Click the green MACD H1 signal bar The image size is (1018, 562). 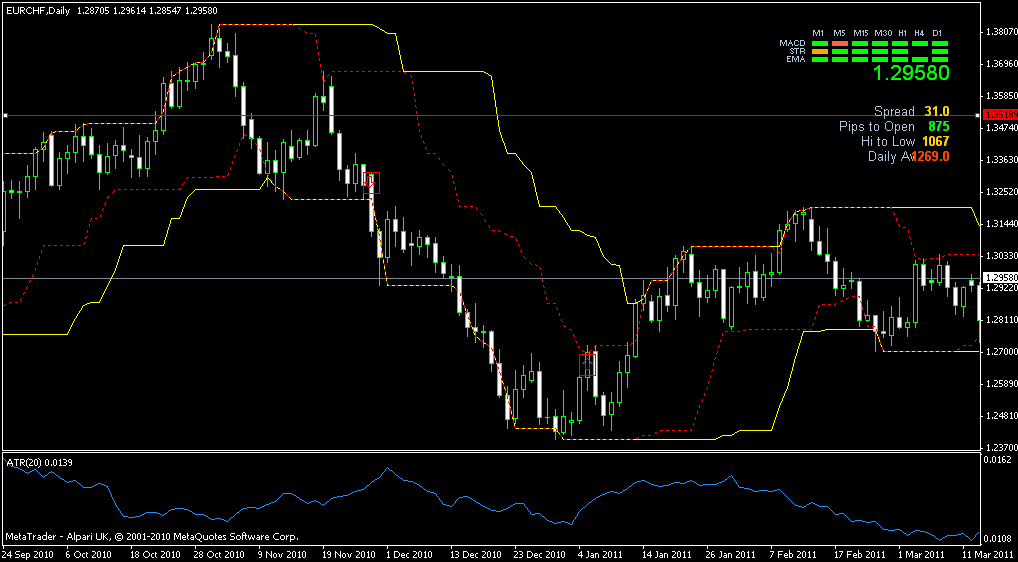pos(900,43)
